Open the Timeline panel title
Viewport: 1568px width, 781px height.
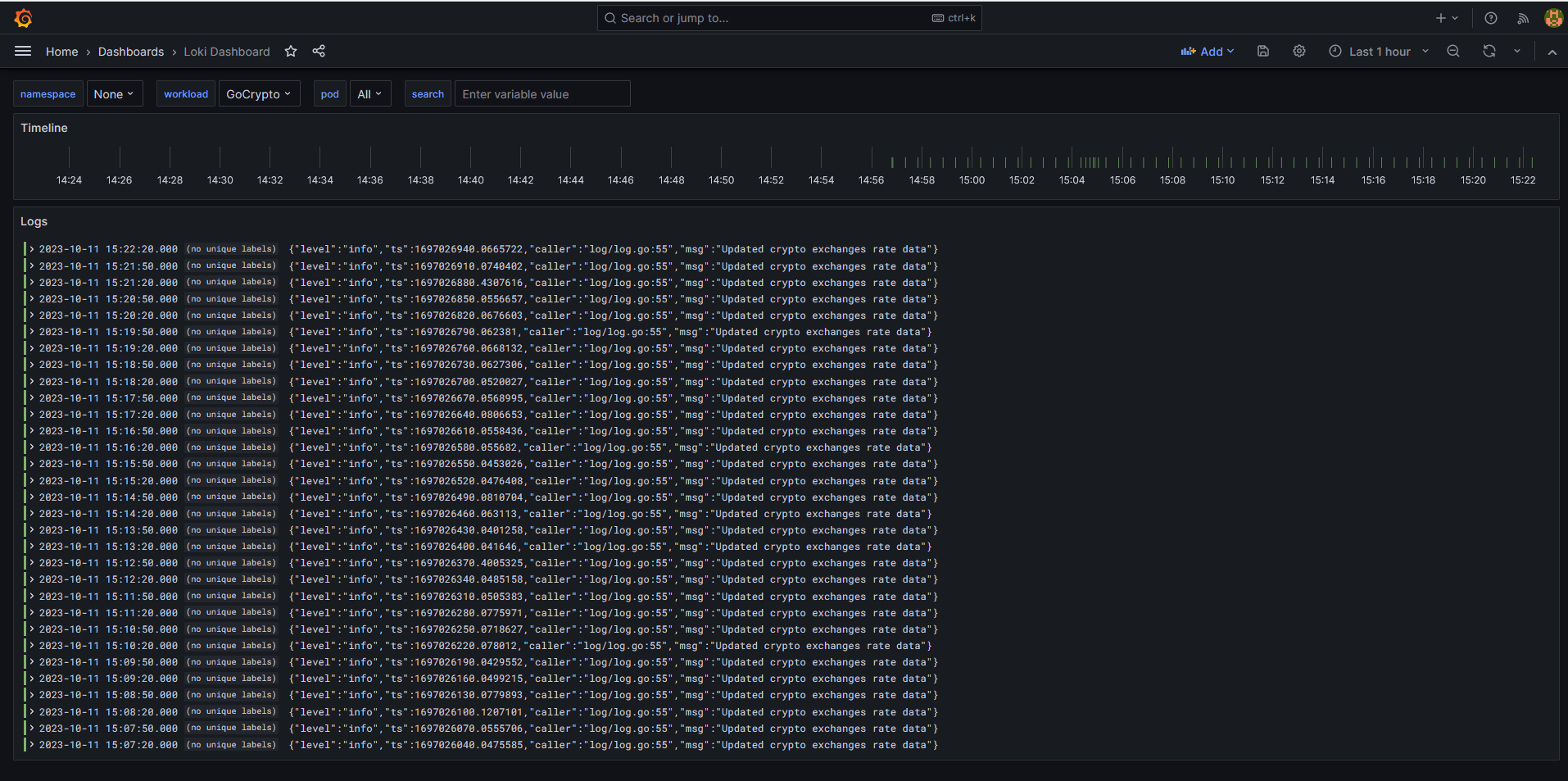click(44, 128)
